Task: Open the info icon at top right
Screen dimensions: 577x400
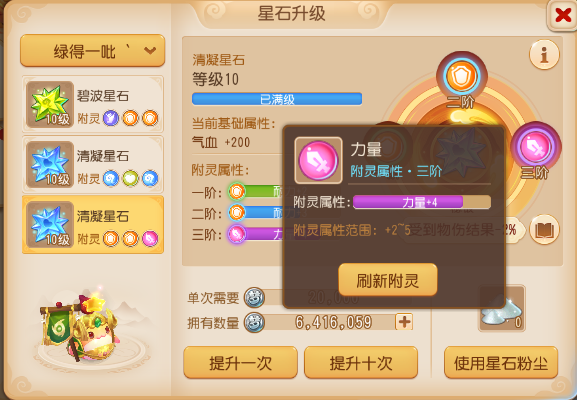Action: (544, 54)
